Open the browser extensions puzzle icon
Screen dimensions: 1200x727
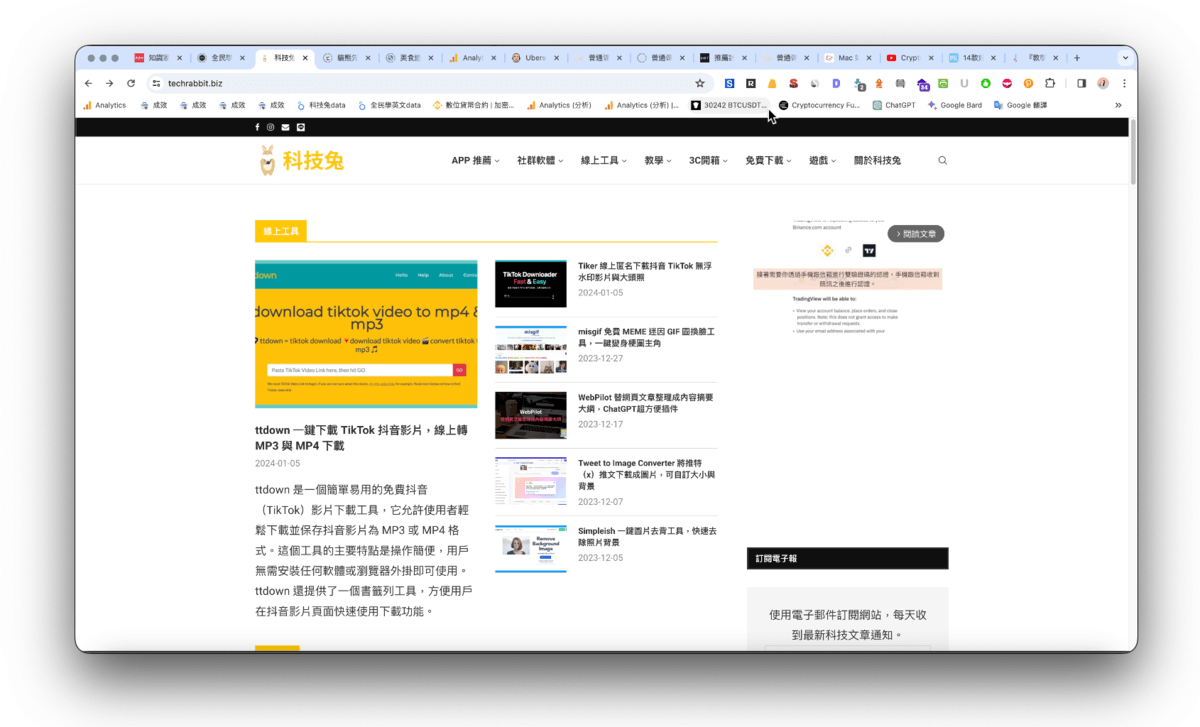coord(1050,83)
